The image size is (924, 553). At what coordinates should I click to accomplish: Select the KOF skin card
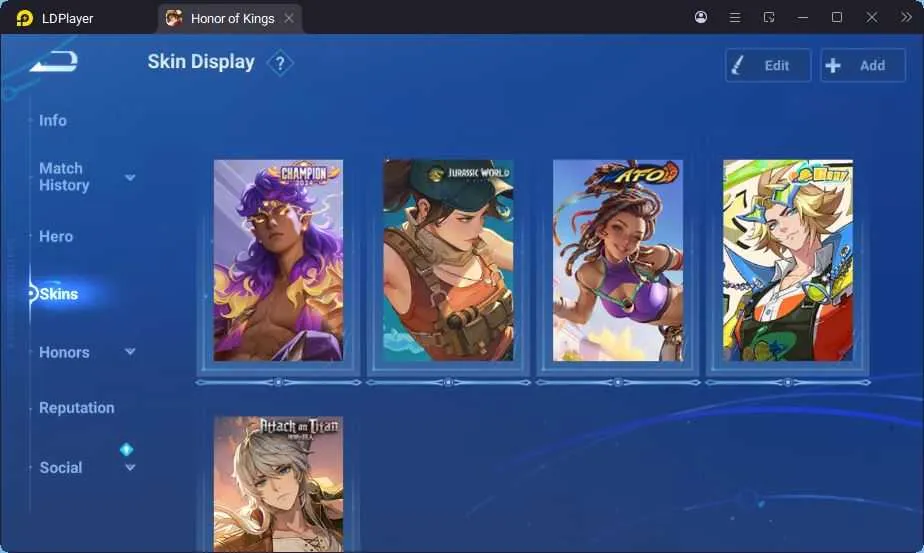tap(618, 261)
